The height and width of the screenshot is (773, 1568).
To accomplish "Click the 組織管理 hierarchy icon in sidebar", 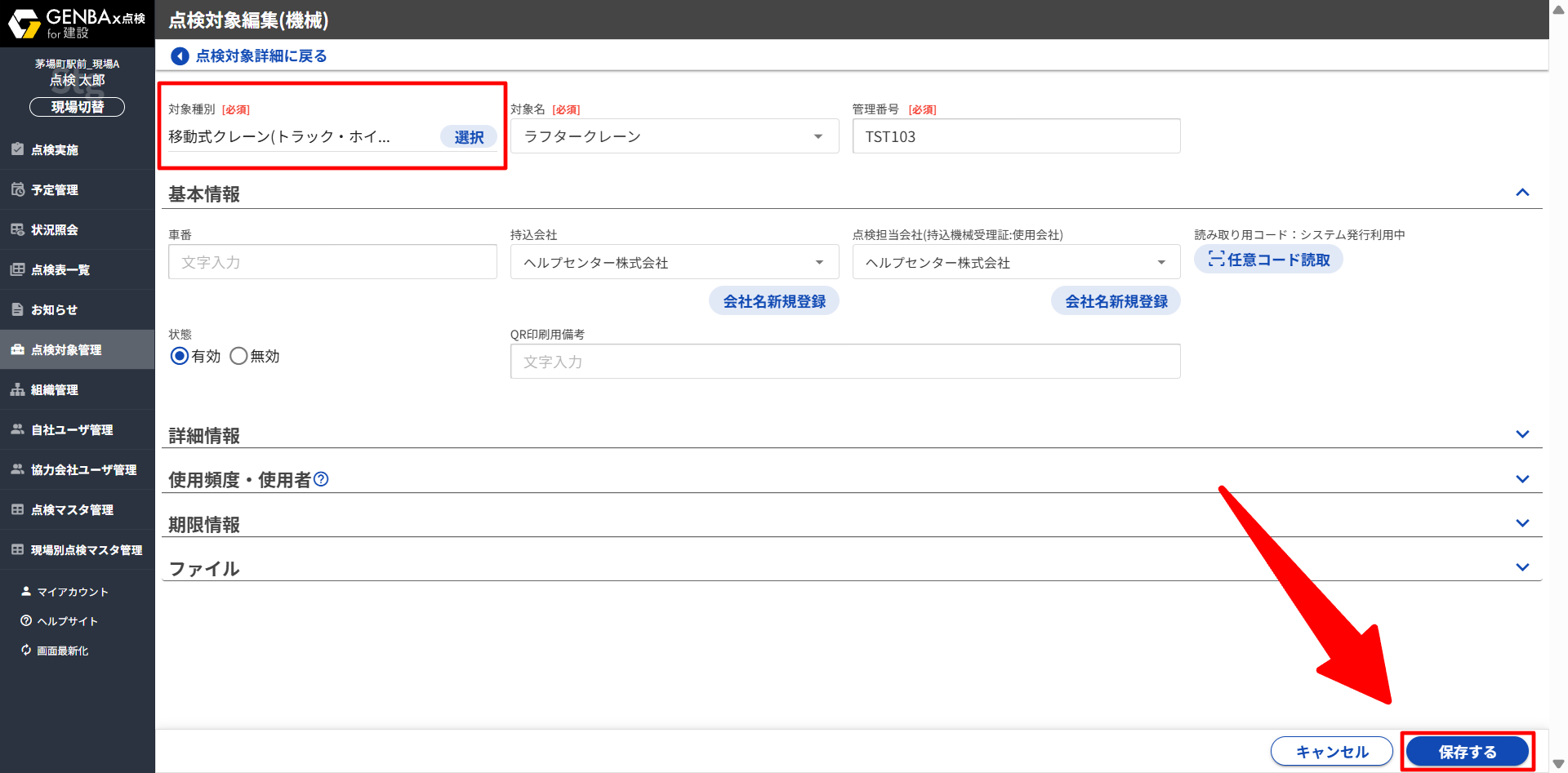I will coord(17,389).
